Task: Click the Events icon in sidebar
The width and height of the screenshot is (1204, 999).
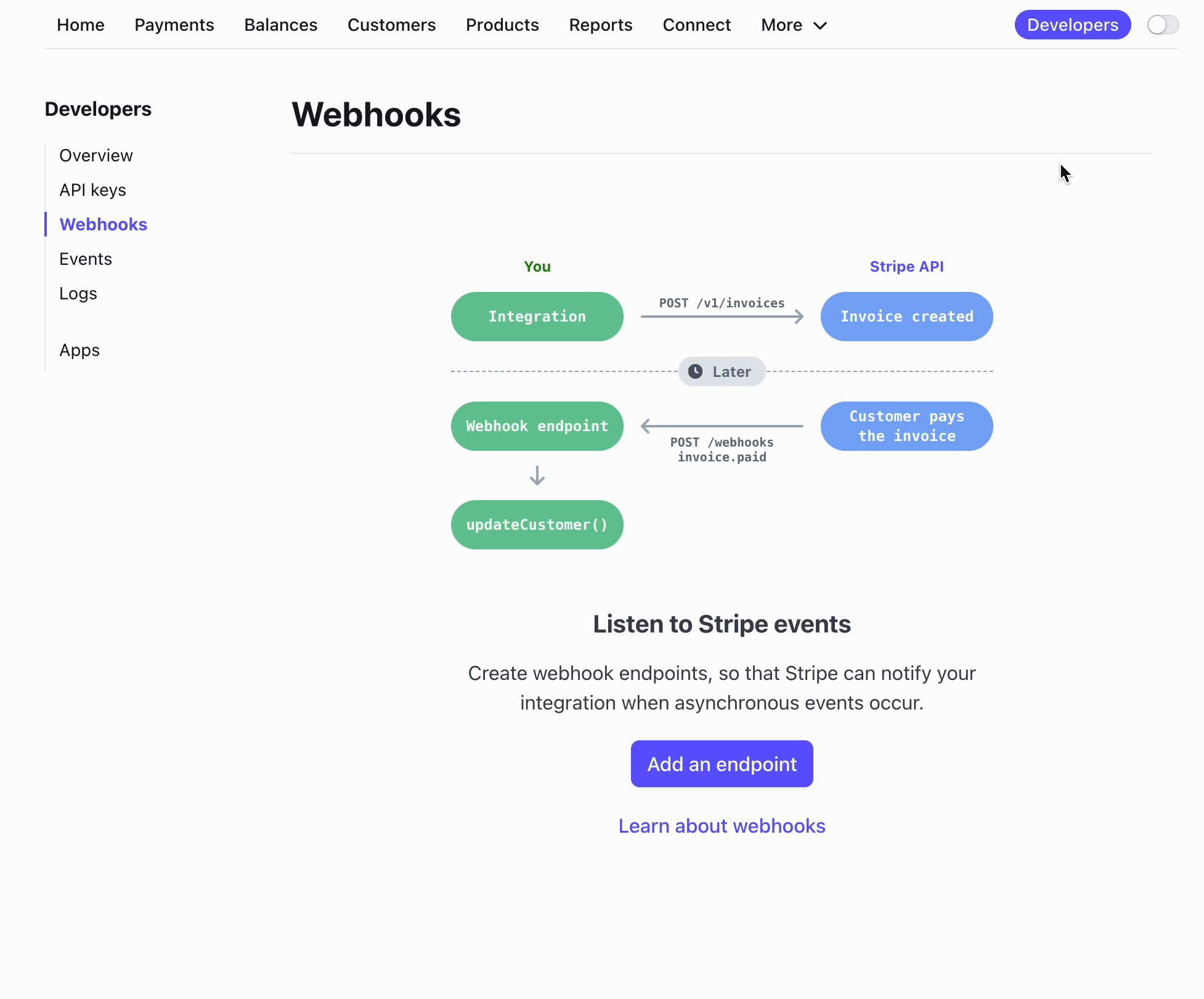Action: [86, 258]
